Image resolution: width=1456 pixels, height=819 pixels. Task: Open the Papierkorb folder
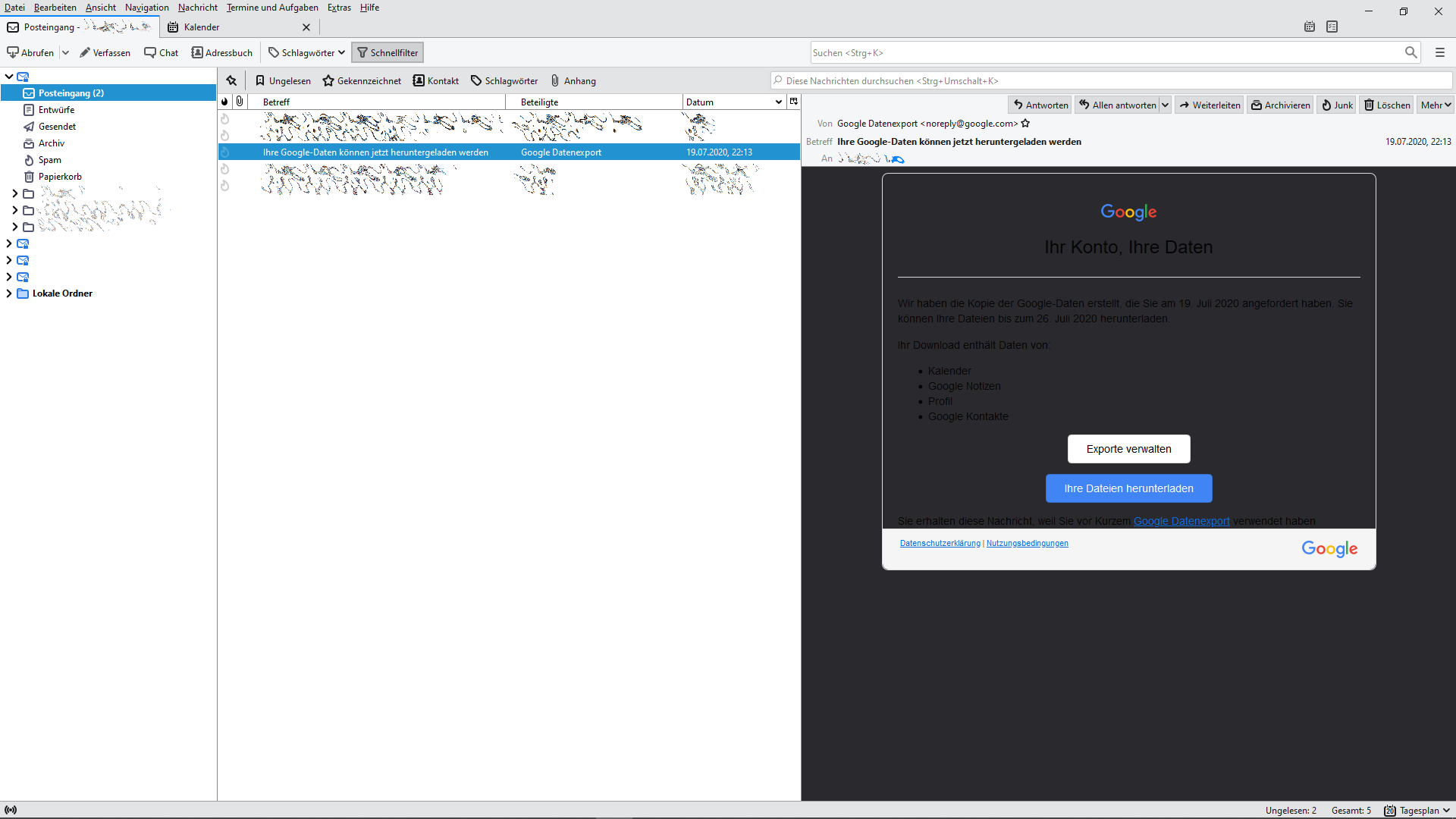pos(60,177)
